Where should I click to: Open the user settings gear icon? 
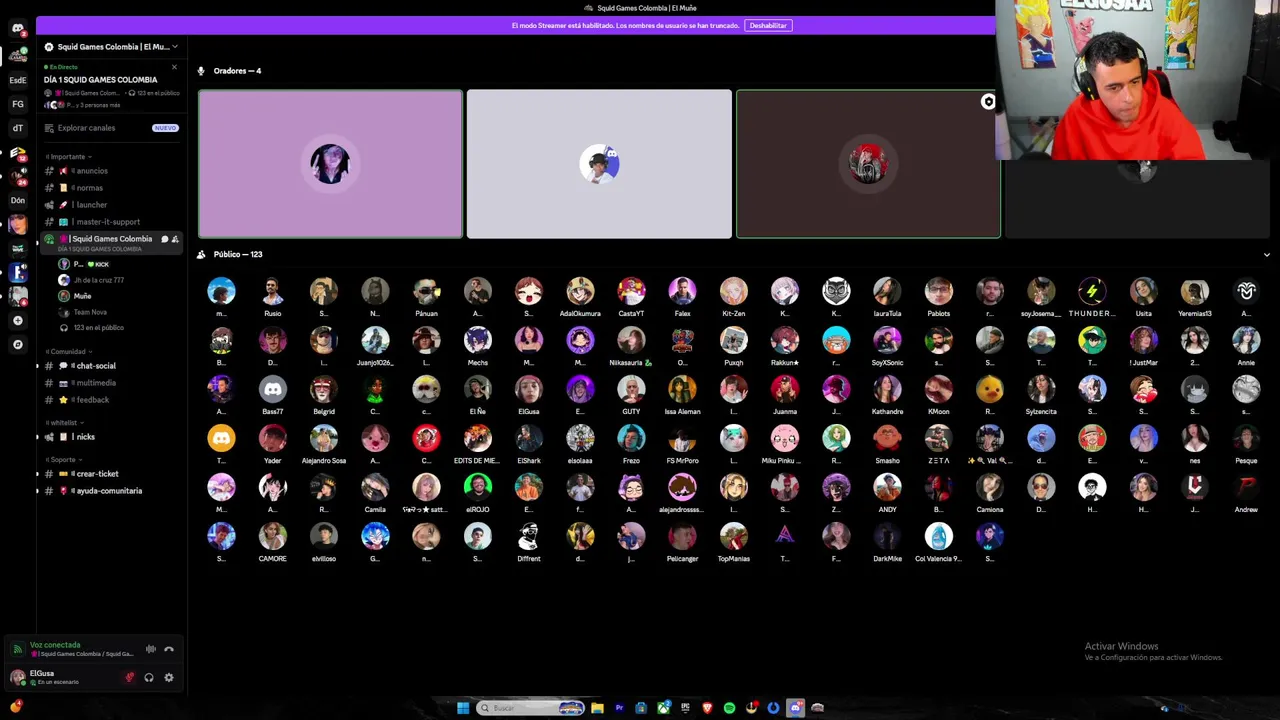[169, 677]
